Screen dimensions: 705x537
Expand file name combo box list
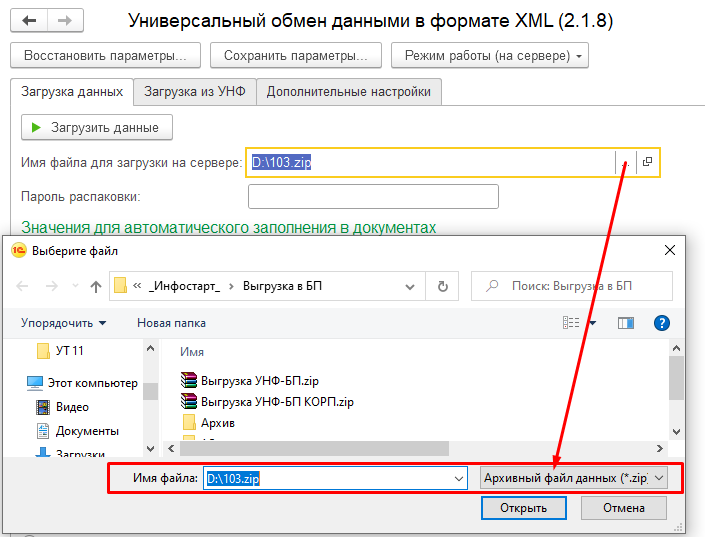459,479
